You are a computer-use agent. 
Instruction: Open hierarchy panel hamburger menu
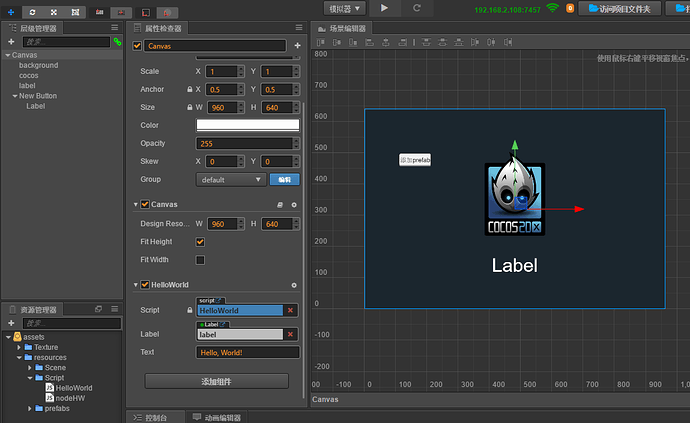tap(114, 27)
